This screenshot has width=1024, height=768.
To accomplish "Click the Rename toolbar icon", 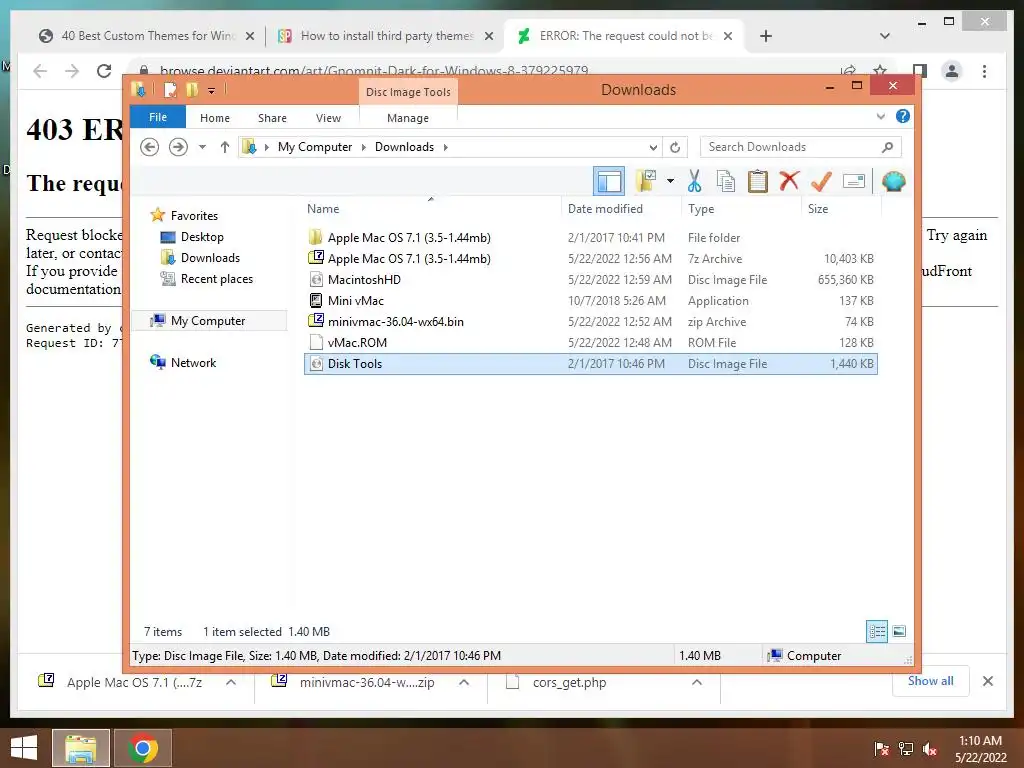I will [x=854, y=181].
